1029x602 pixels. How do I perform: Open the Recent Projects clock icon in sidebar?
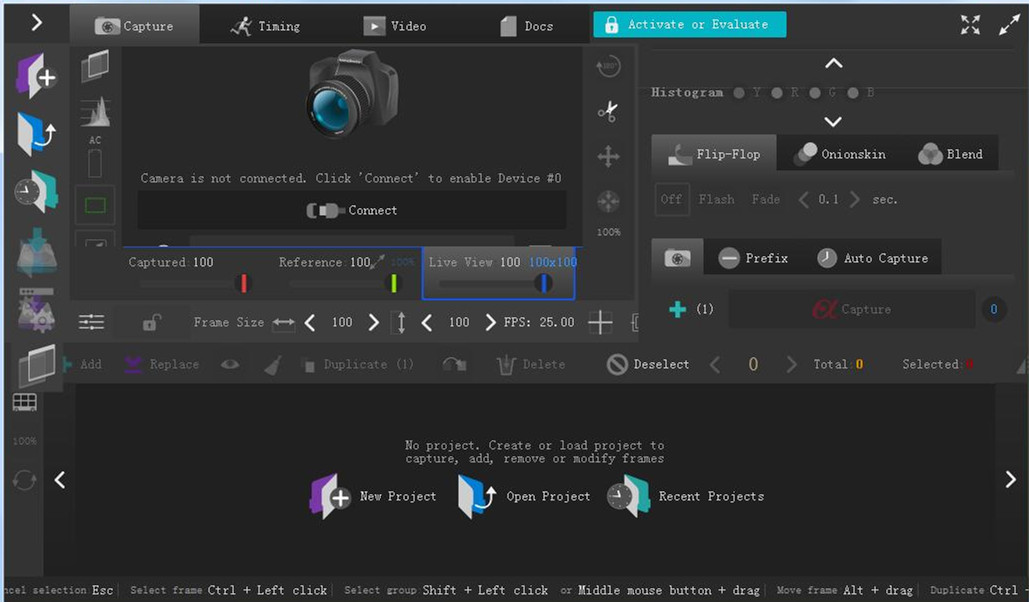[x=36, y=191]
